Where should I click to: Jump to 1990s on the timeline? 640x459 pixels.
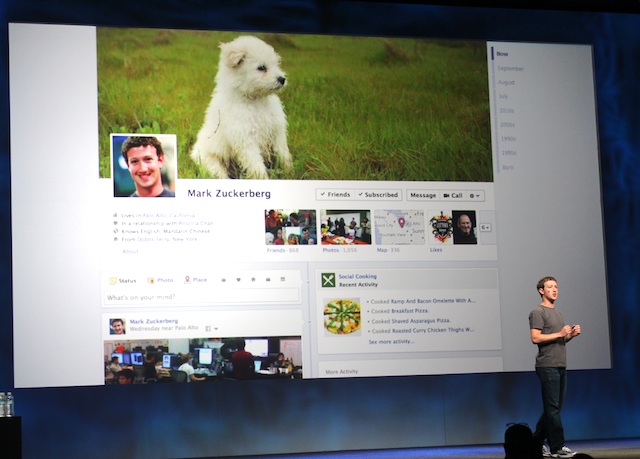pos(508,139)
